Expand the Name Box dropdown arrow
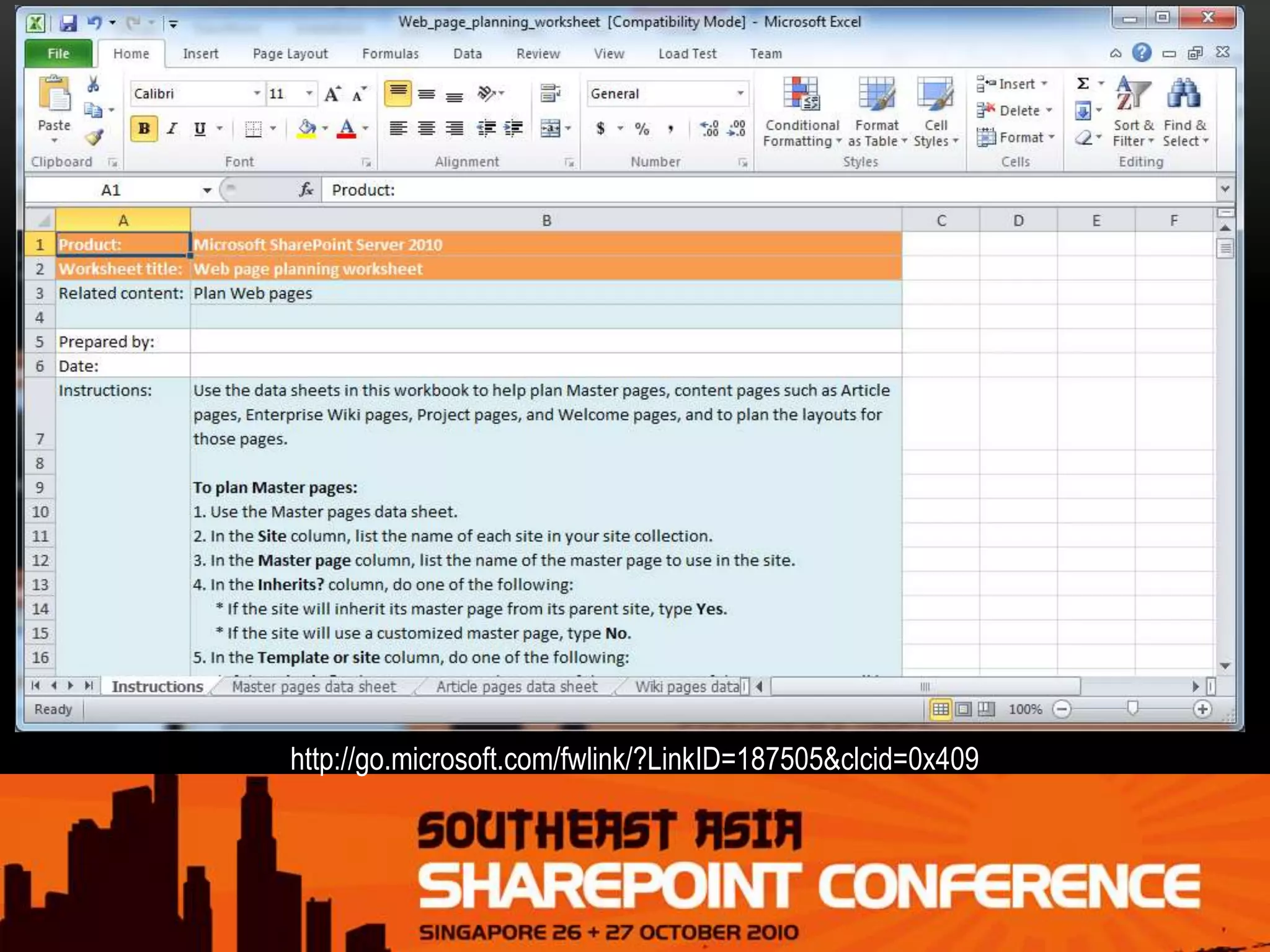 click(207, 190)
